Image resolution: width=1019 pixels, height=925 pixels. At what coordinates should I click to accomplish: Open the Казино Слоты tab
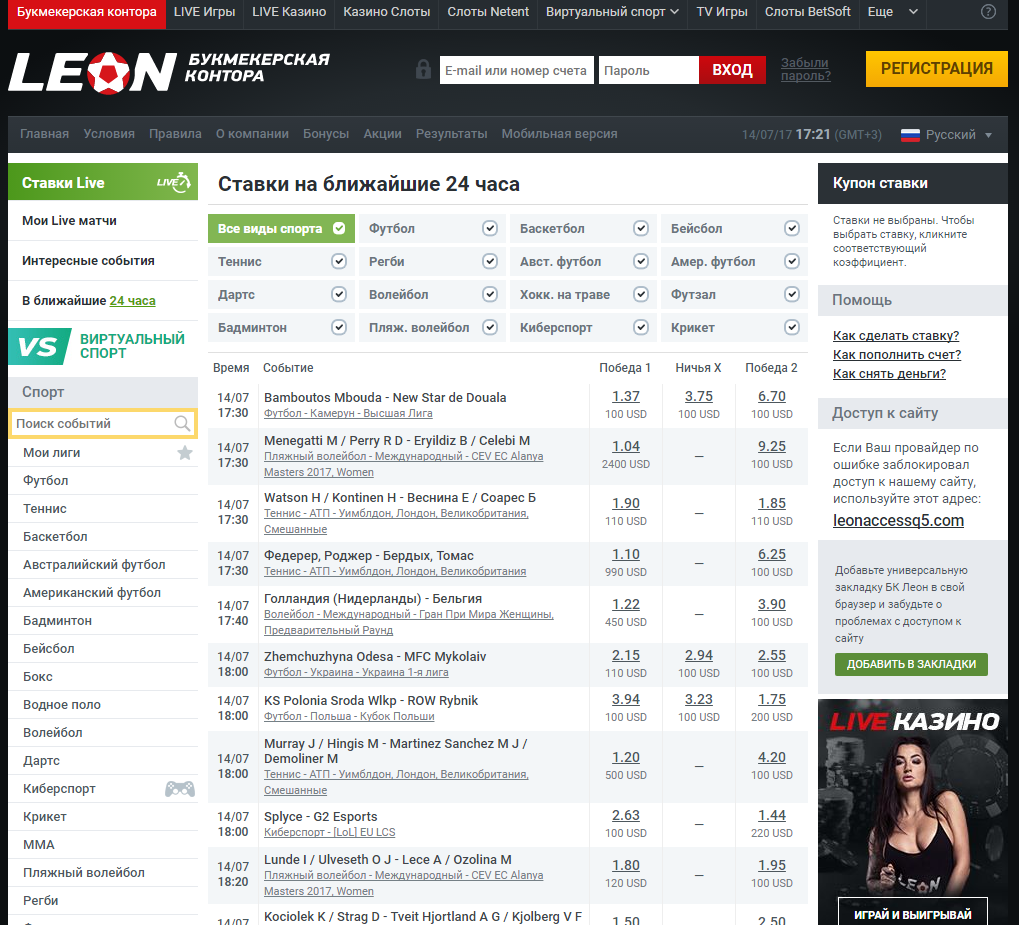[387, 12]
